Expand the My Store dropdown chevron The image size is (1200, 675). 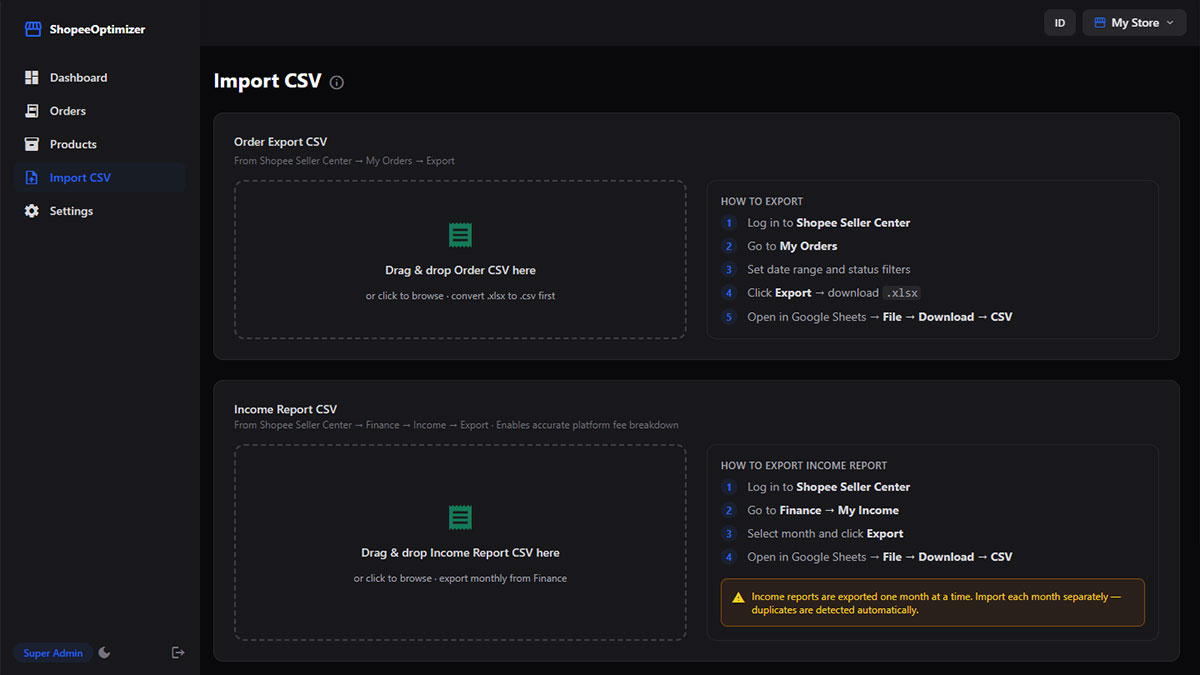point(1169,23)
